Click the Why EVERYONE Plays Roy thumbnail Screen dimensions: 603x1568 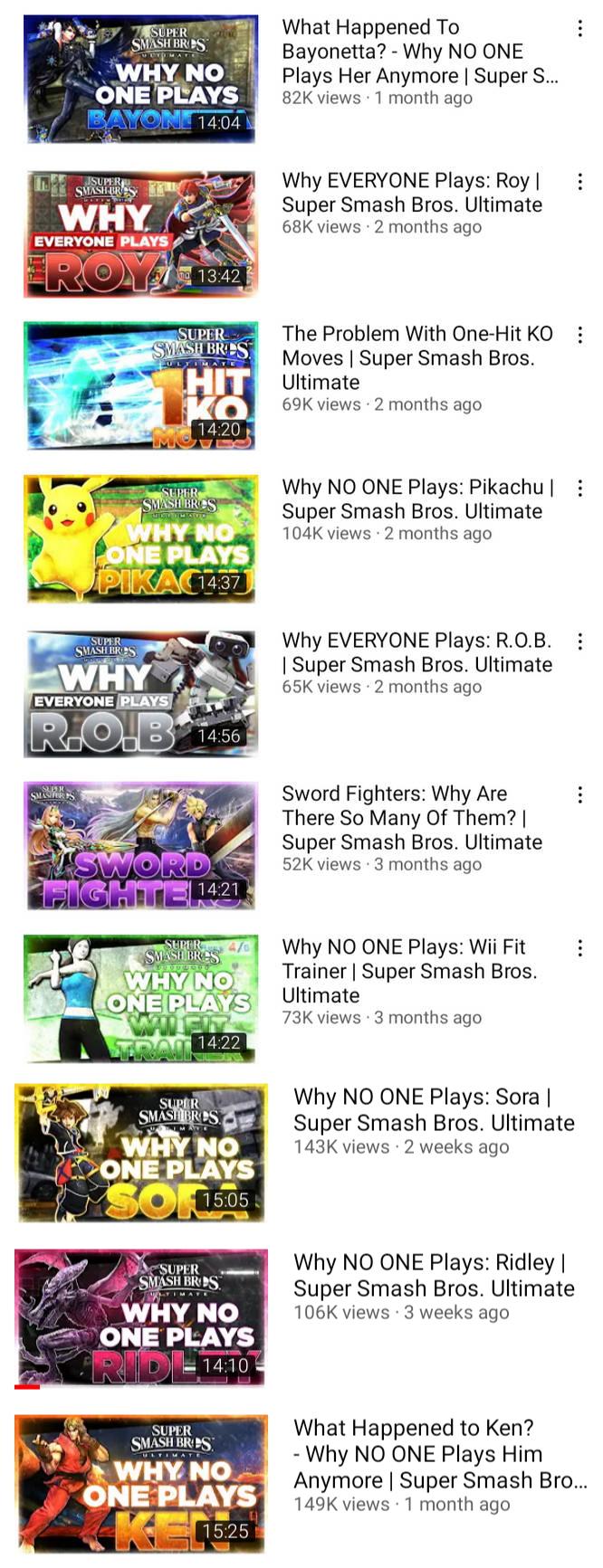tap(141, 233)
